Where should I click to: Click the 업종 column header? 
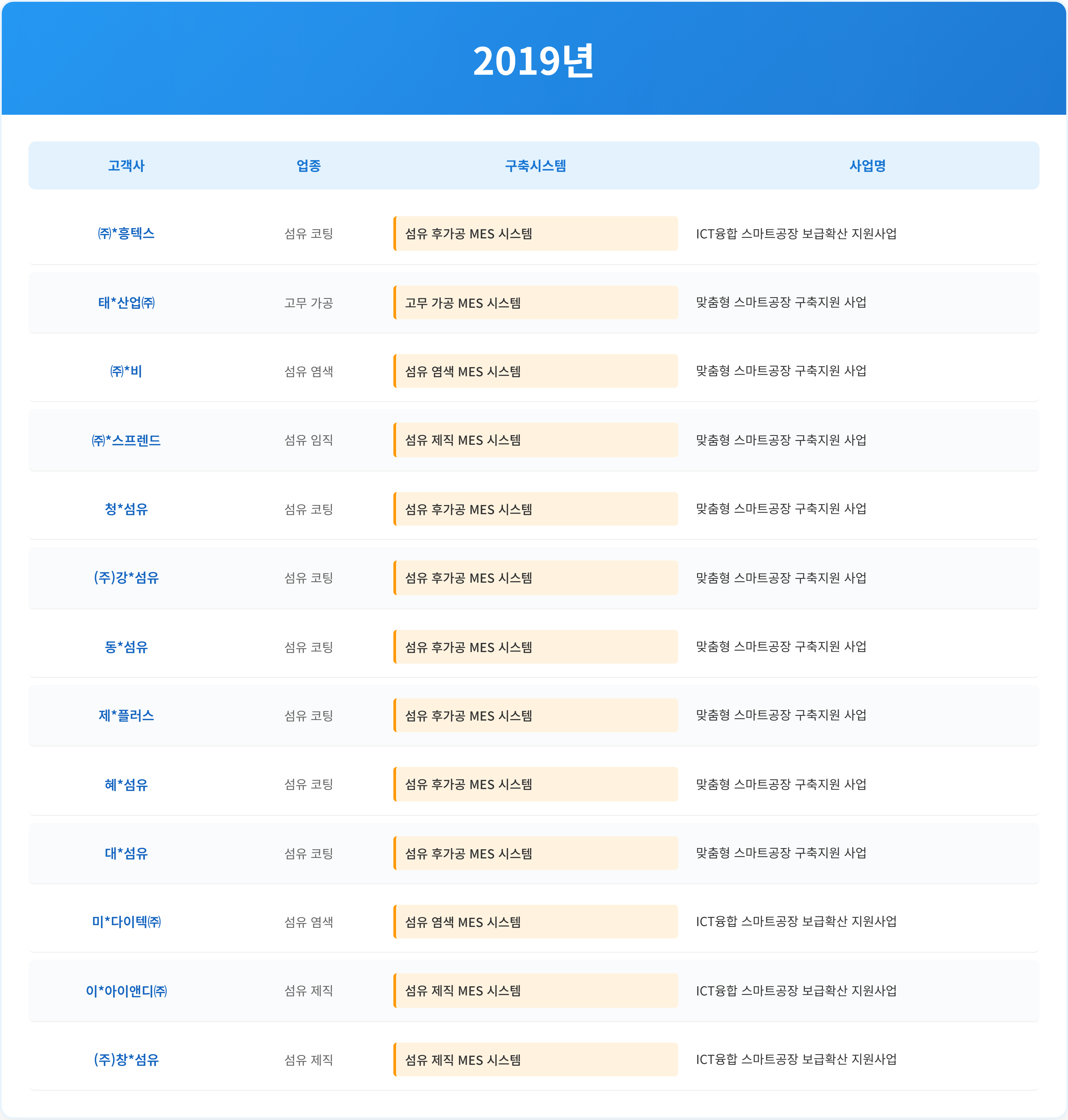pyautogui.click(x=309, y=165)
